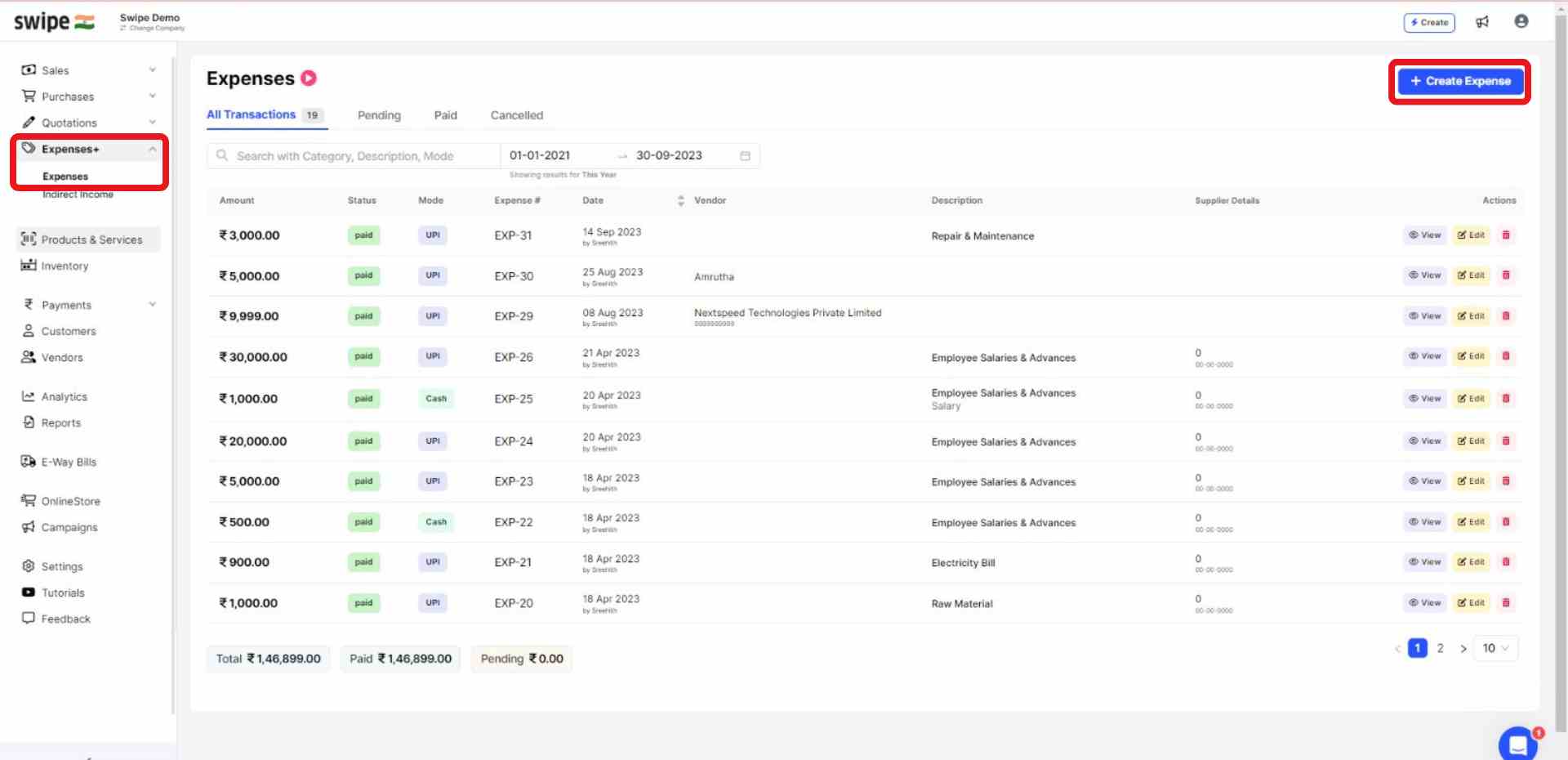View expense EXP-30
This screenshot has width=1568, height=760.
tap(1425, 275)
